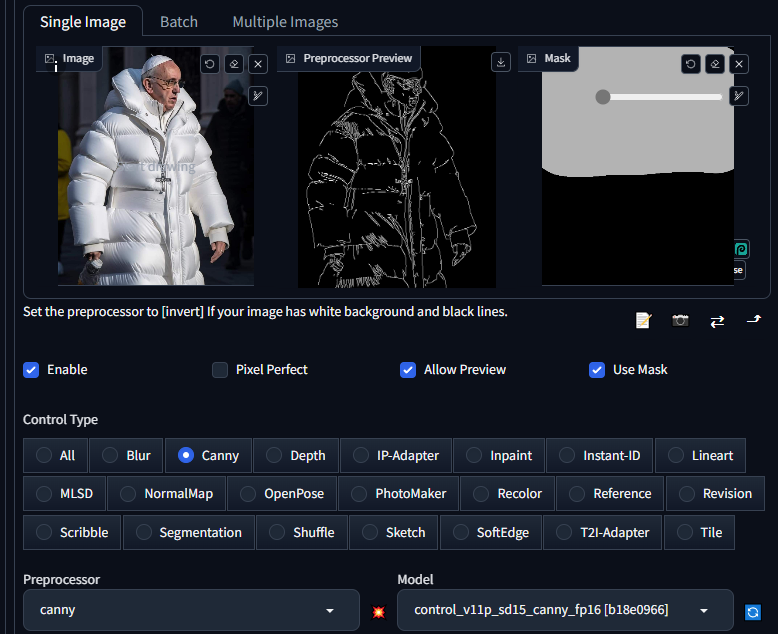The image size is (778, 634).
Task: Open the Multiple Images tab
Action: (285, 21)
